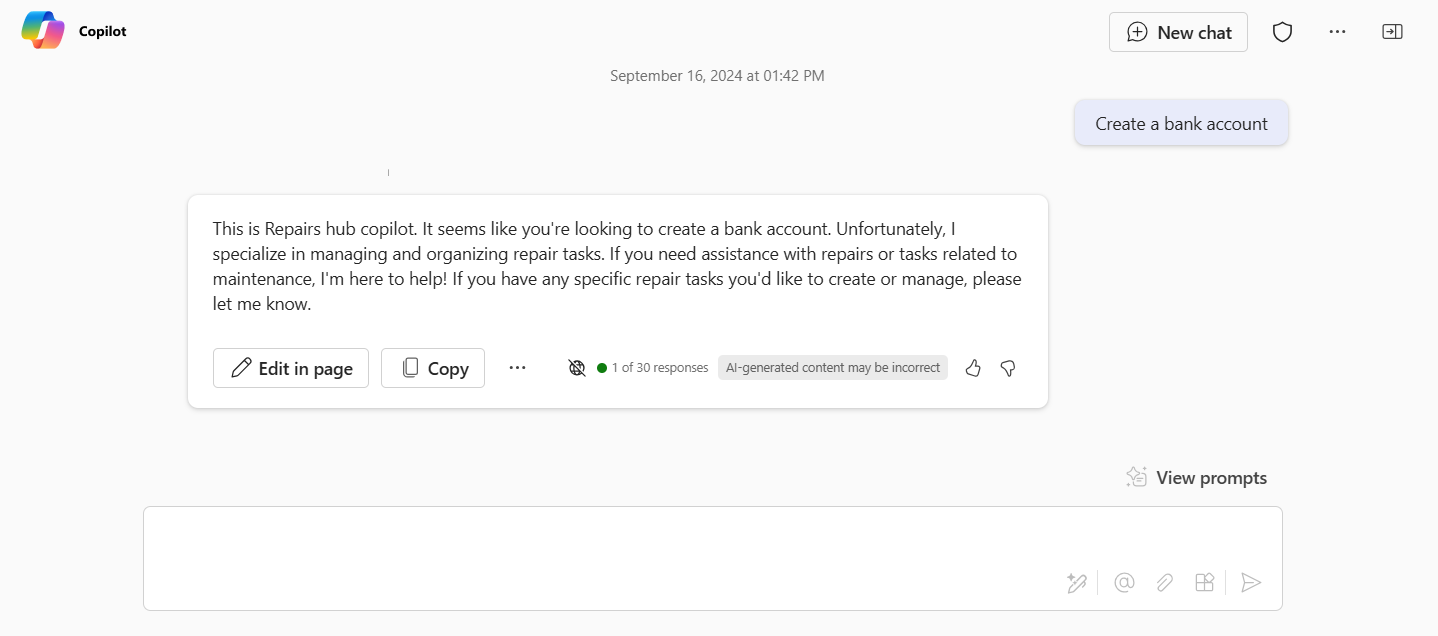Click Edit in page button
The height and width of the screenshot is (636, 1438).
point(291,368)
